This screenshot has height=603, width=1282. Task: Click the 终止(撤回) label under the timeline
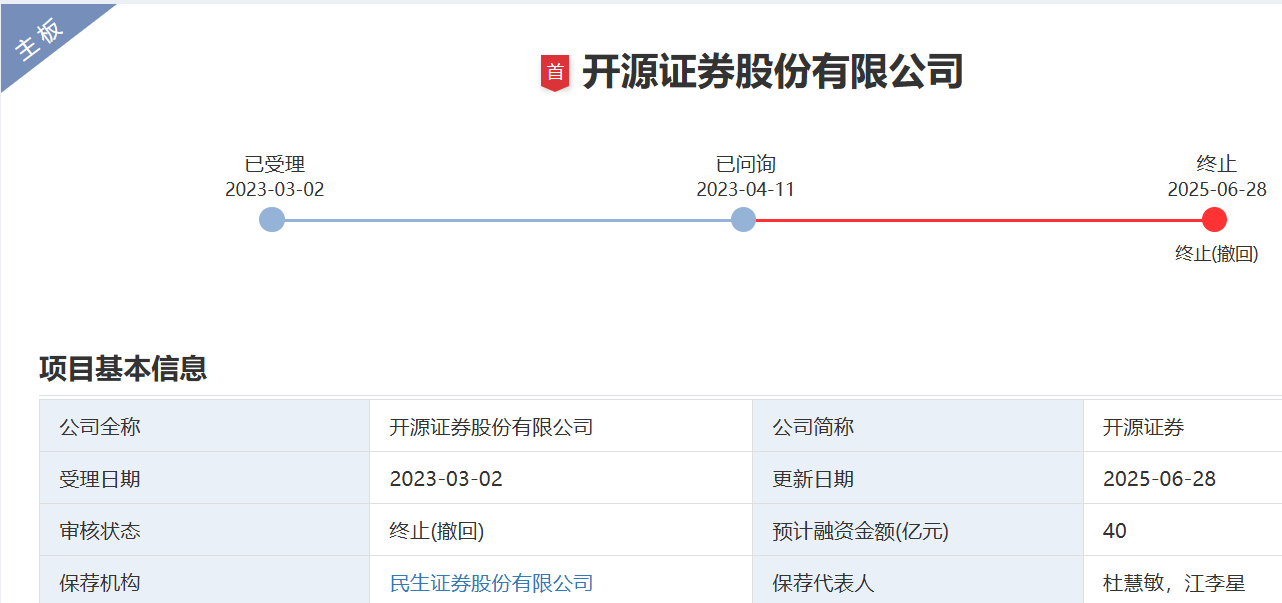tap(1216, 254)
